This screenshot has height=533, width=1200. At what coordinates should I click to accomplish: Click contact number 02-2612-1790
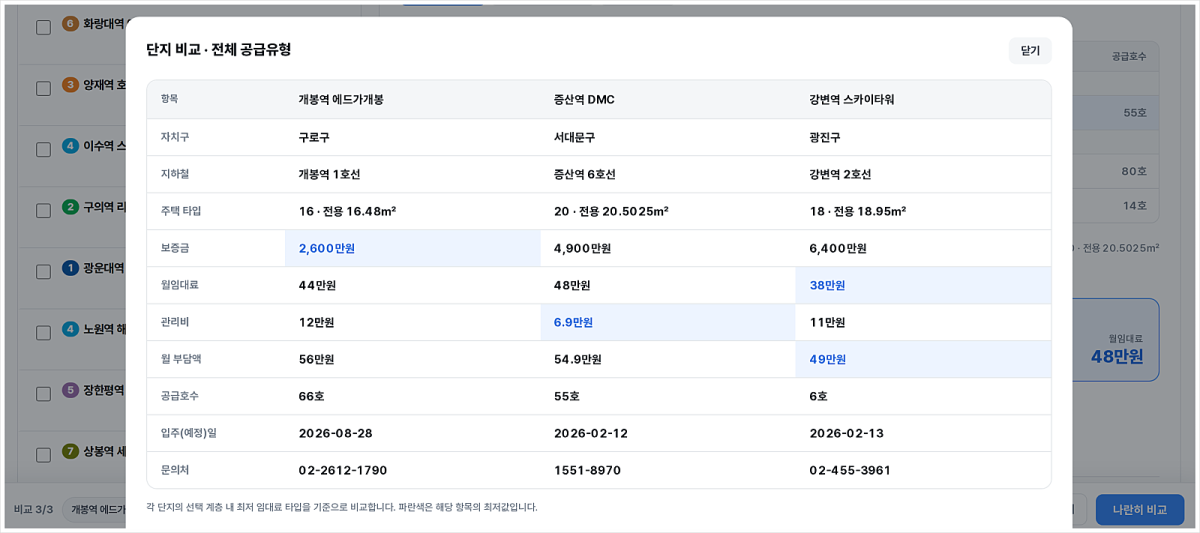[342, 470]
